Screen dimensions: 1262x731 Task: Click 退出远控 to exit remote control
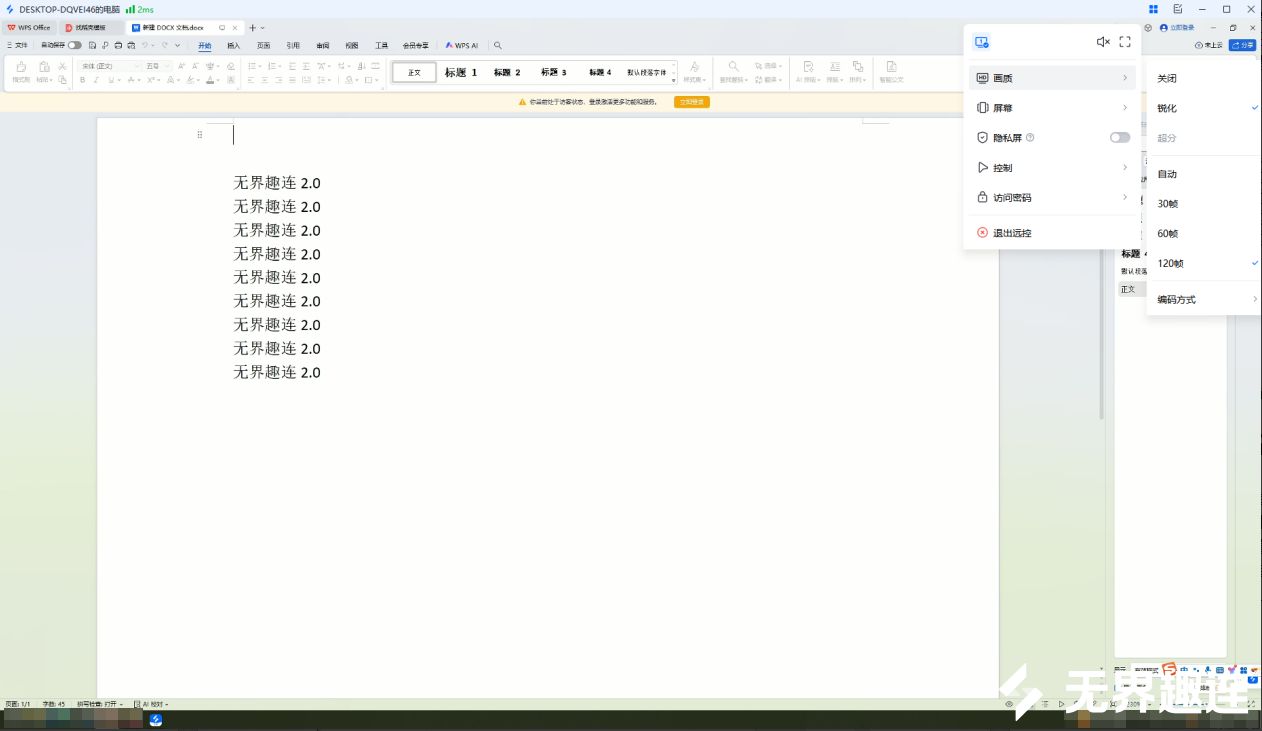click(1012, 233)
